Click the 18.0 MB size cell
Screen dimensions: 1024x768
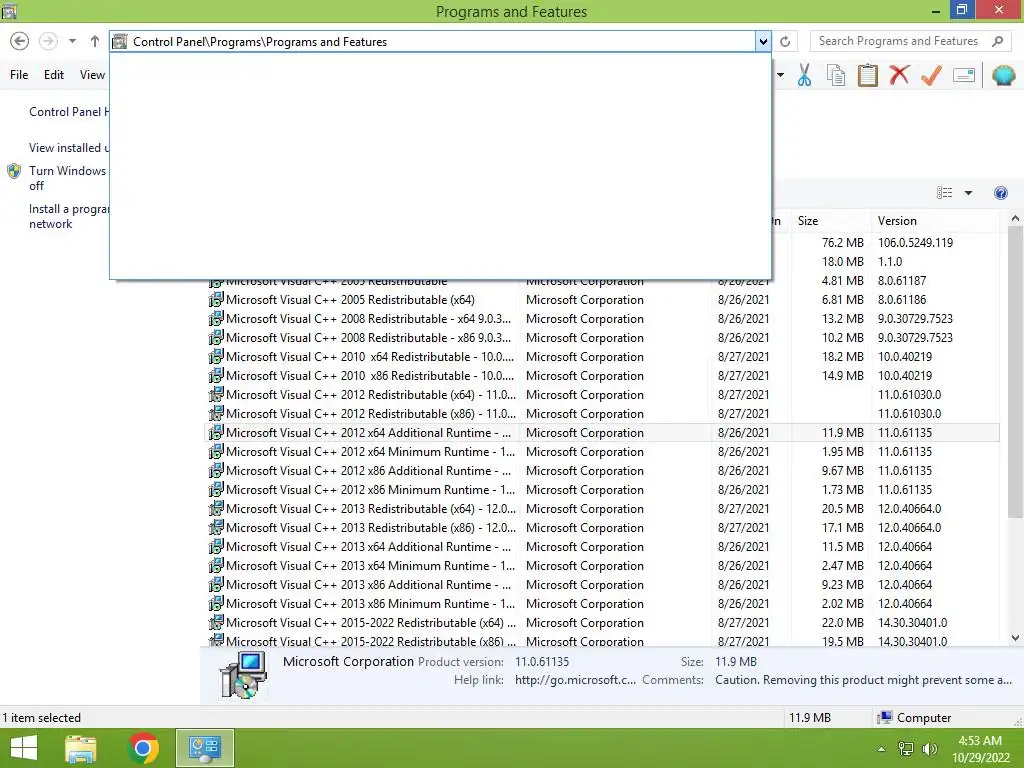click(x=842, y=261)
